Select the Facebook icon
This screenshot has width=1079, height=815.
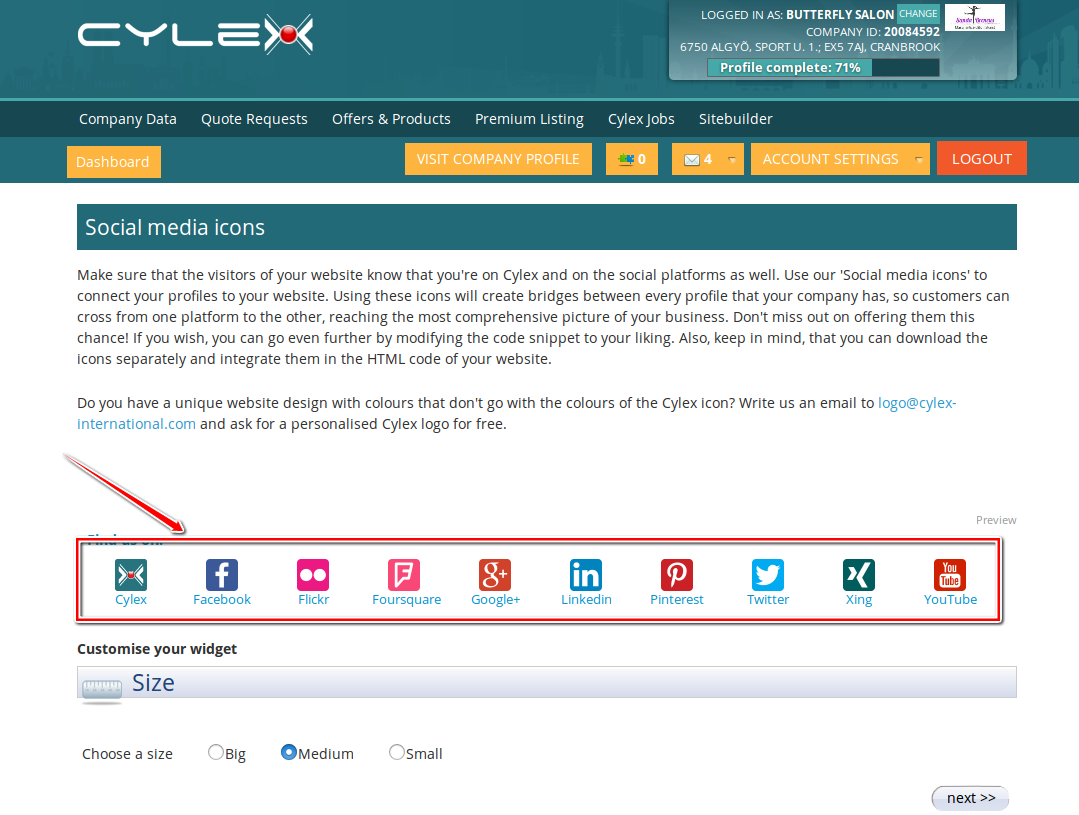221,574
